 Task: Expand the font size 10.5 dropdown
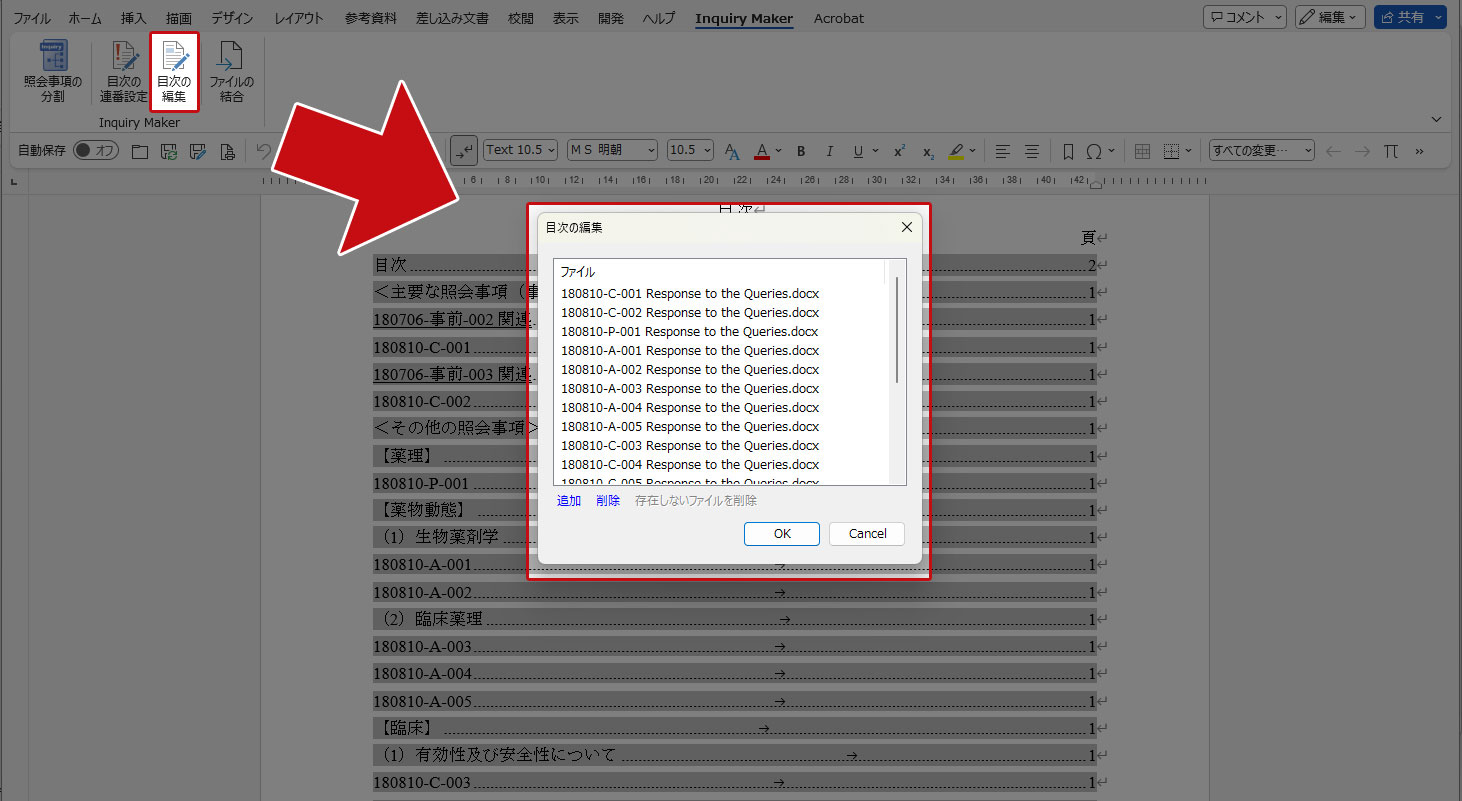(690, 150)
